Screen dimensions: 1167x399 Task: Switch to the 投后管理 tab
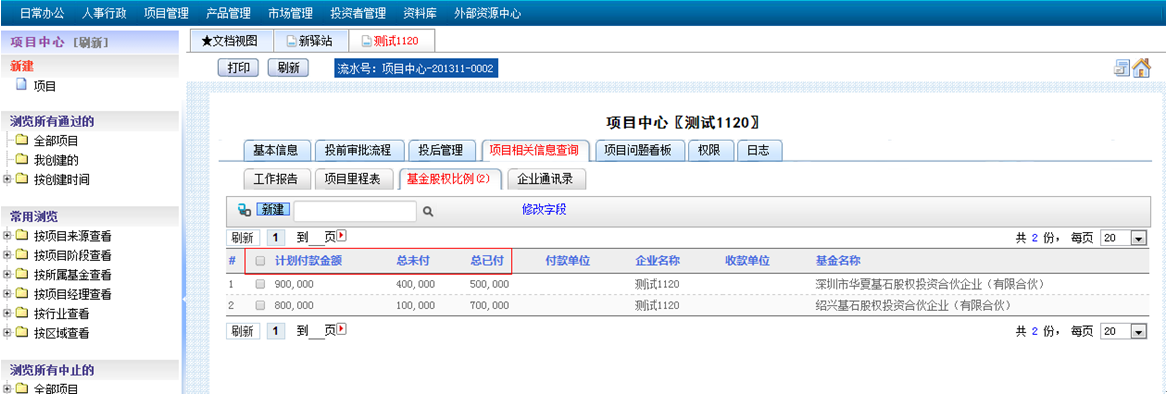(x=441, y=150)
